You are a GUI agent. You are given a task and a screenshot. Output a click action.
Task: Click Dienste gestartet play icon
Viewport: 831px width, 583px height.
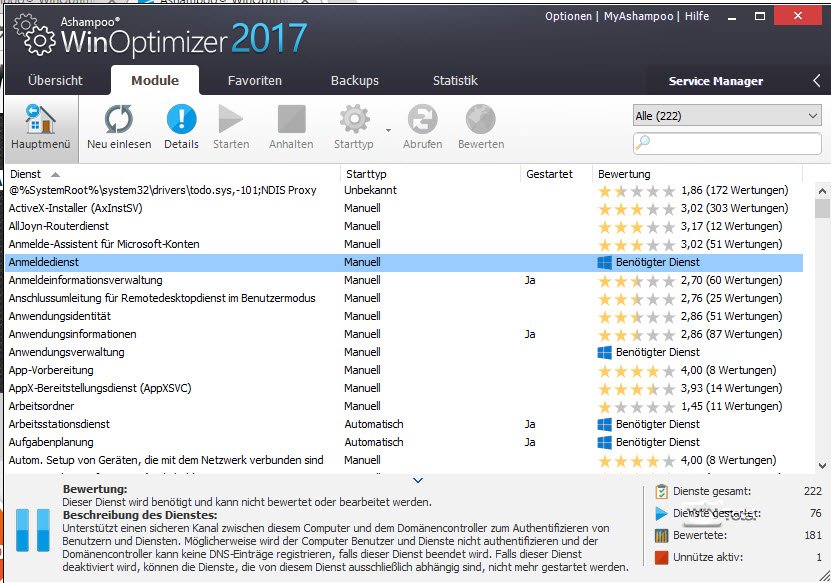pyautogui.click(x=661, y=513)
